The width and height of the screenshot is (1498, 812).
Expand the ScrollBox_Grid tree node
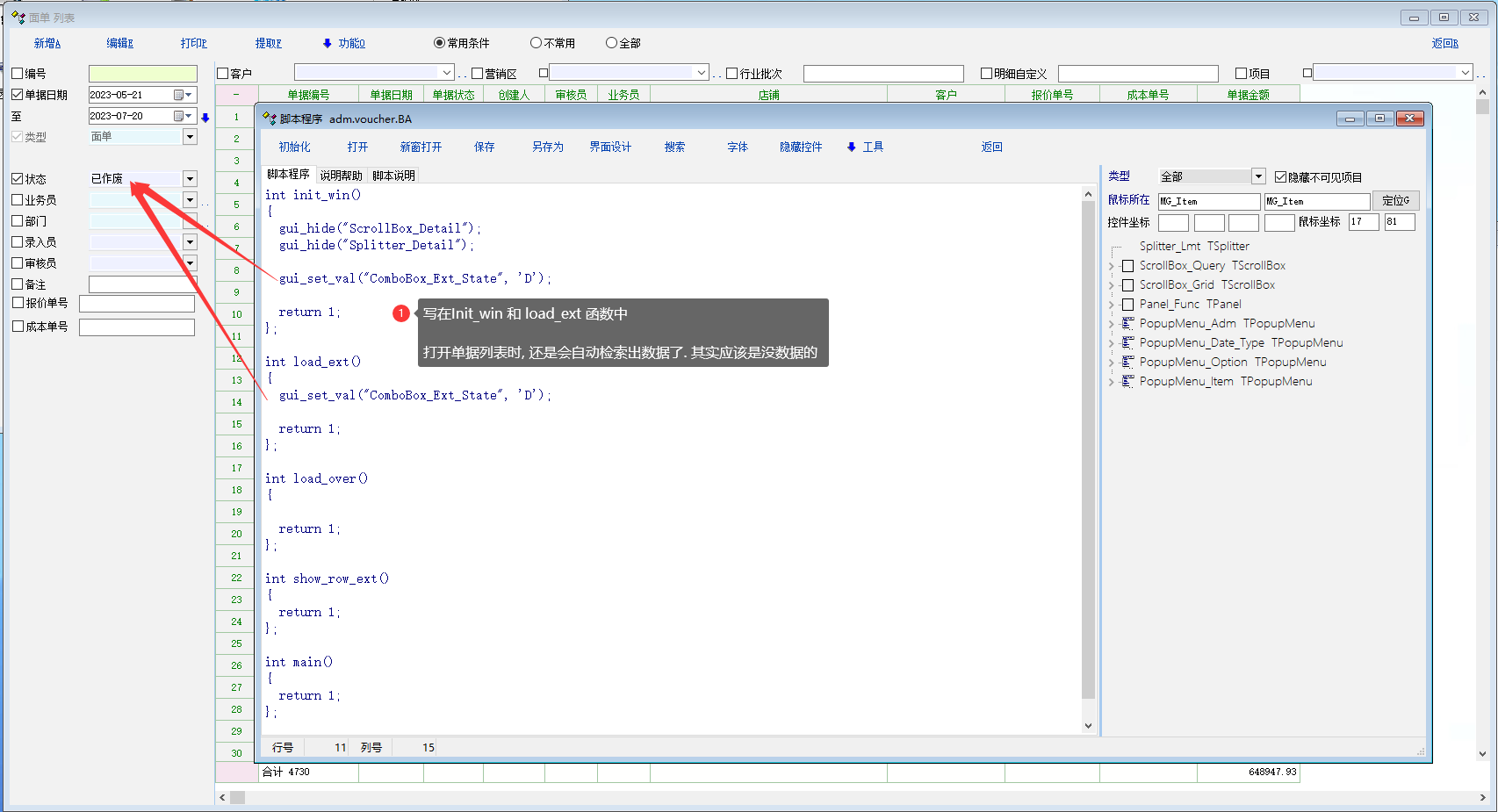[x=1112, y=285]
